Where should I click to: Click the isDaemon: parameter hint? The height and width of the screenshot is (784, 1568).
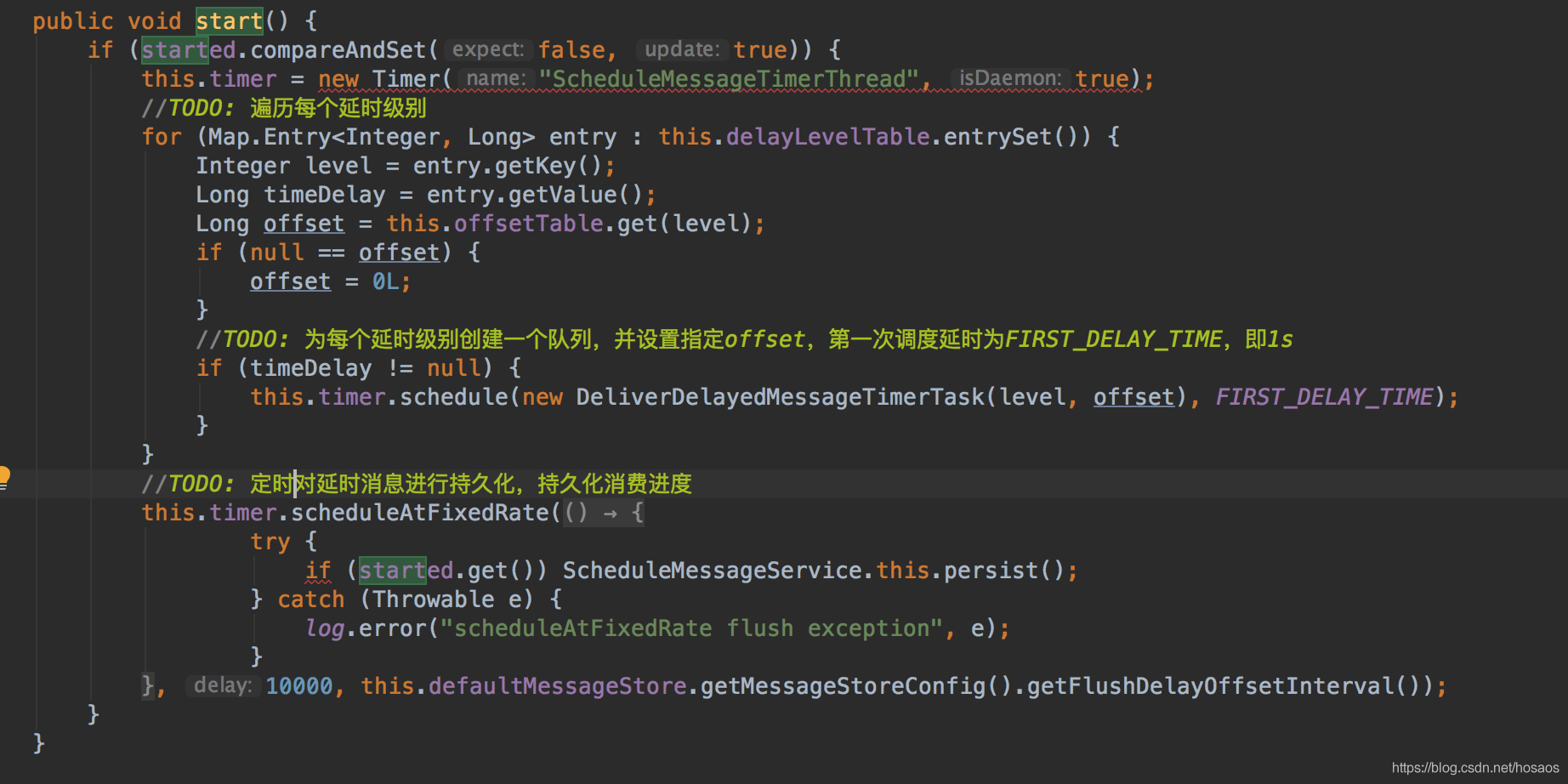(1009, 79)
